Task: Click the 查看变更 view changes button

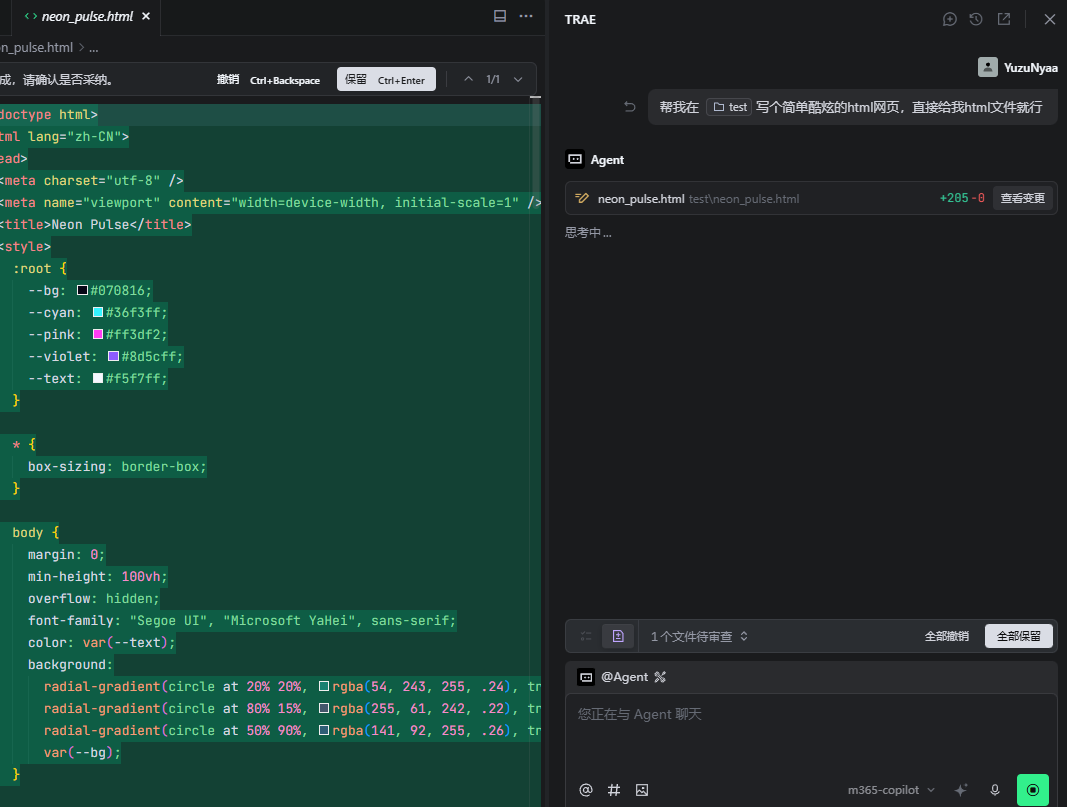Action: [1022, 198]
